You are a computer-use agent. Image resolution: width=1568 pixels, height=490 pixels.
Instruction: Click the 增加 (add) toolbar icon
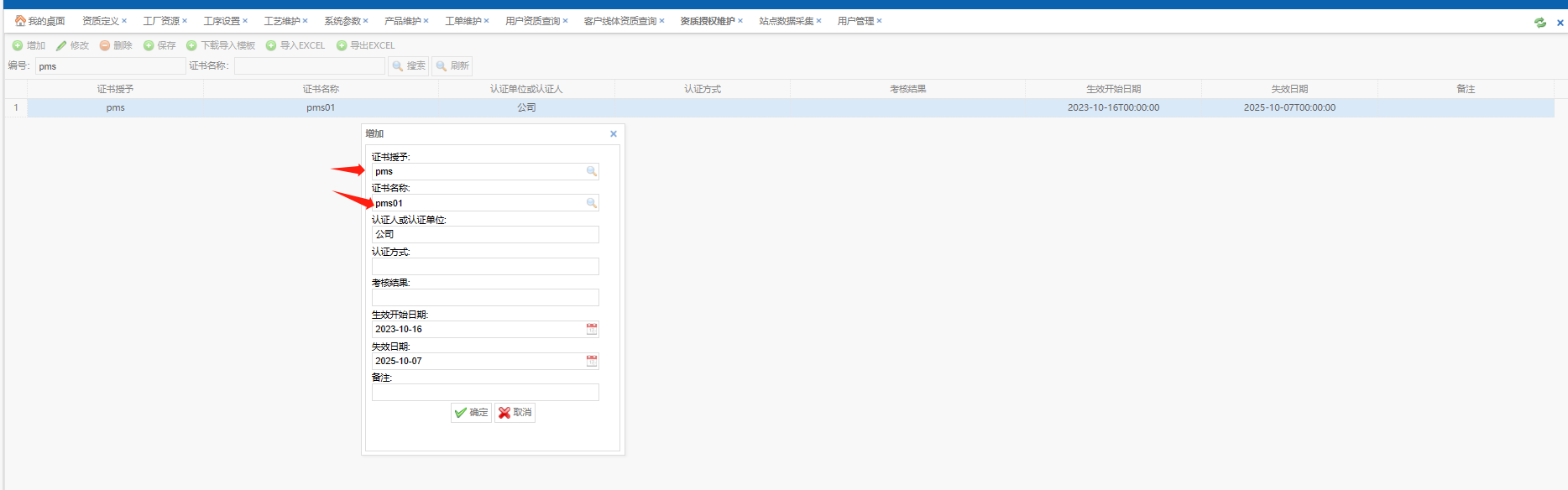click(x=18, y=45)
